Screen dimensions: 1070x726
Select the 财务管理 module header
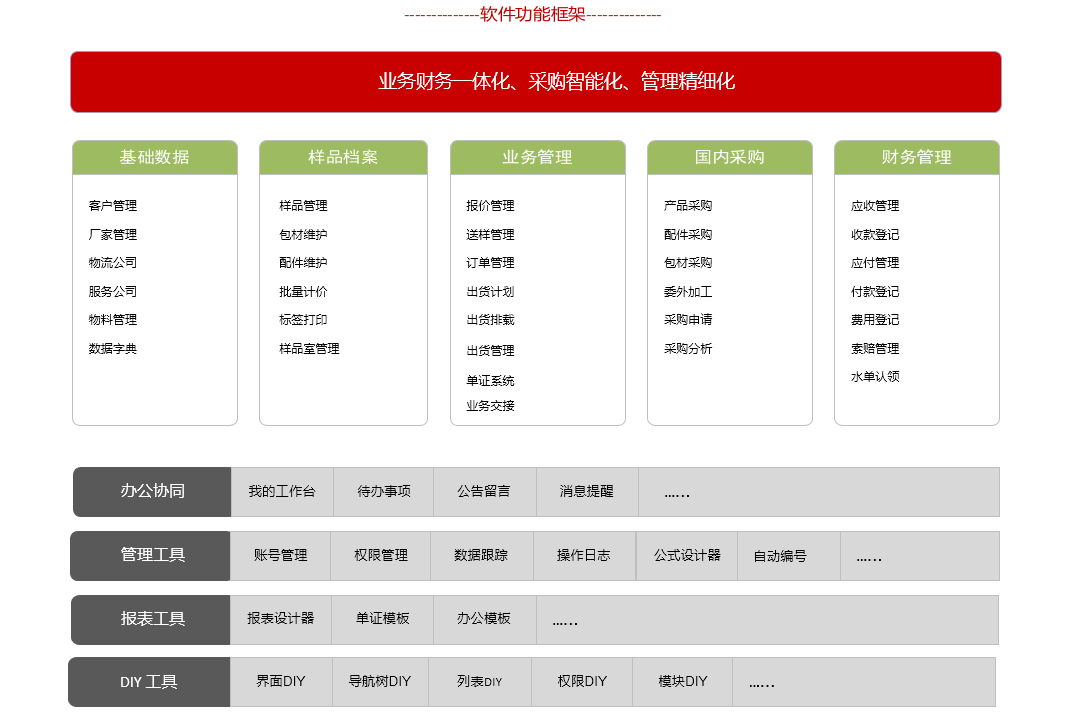pos(916,157)
